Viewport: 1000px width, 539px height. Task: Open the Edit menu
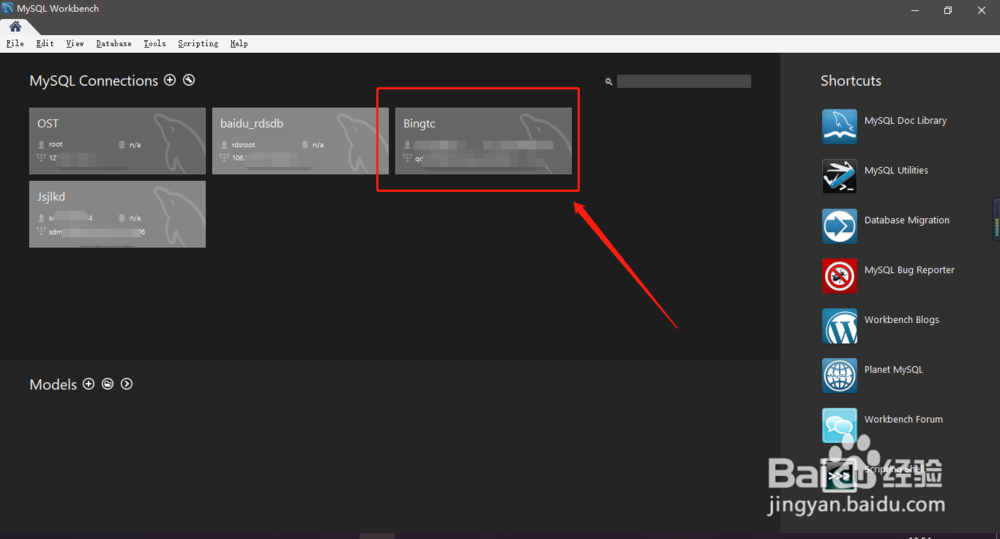(45, 43)
